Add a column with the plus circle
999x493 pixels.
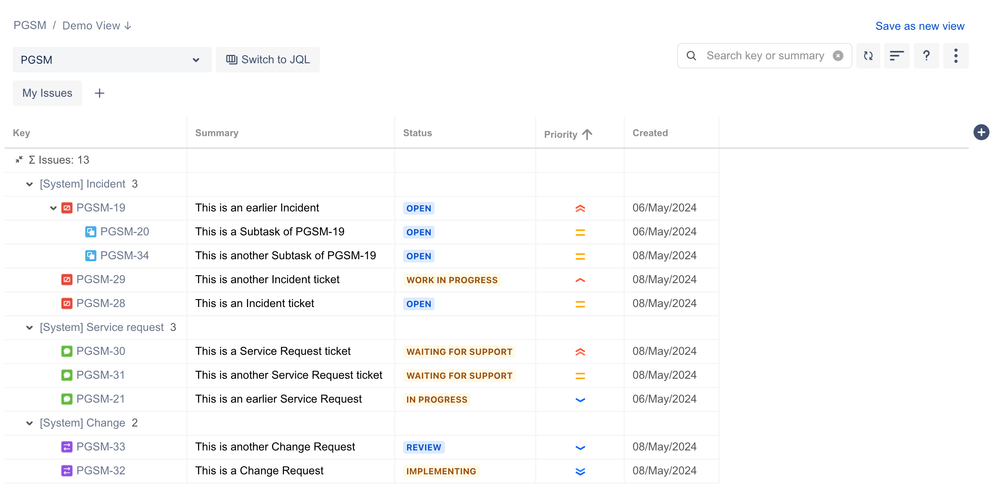click(981, 132)
